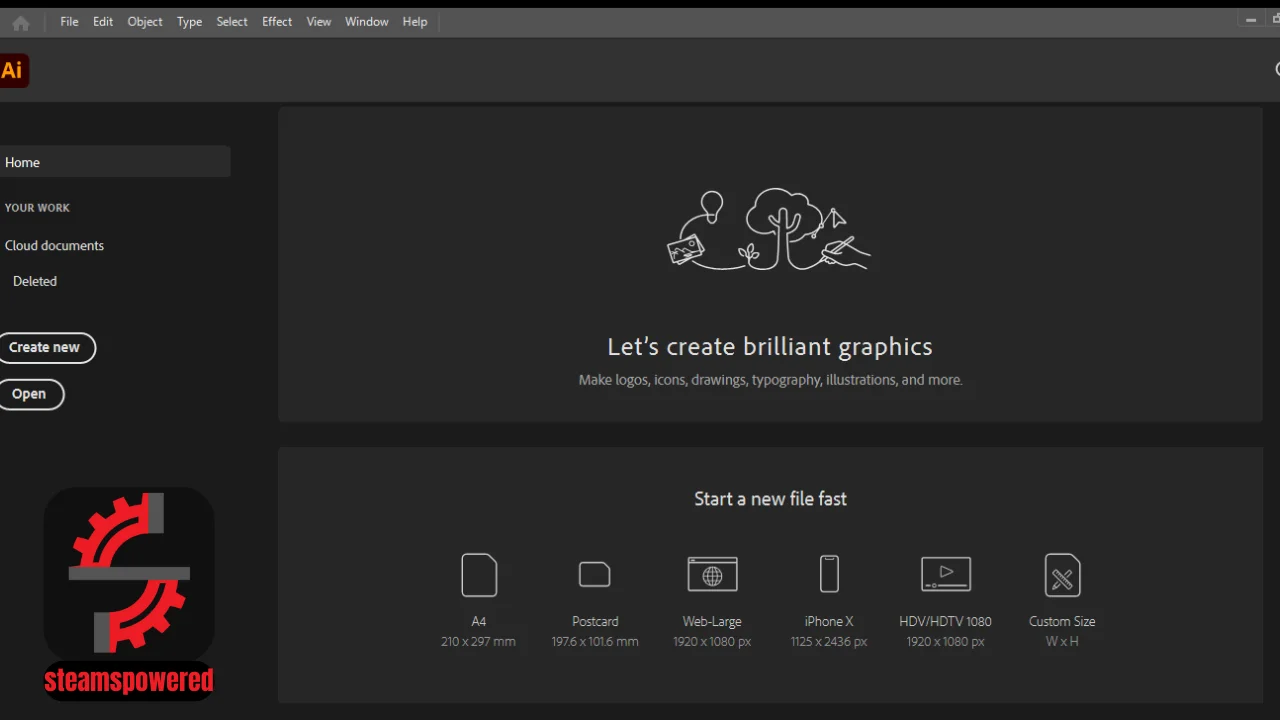Open the Edit menu

point(103,22)
